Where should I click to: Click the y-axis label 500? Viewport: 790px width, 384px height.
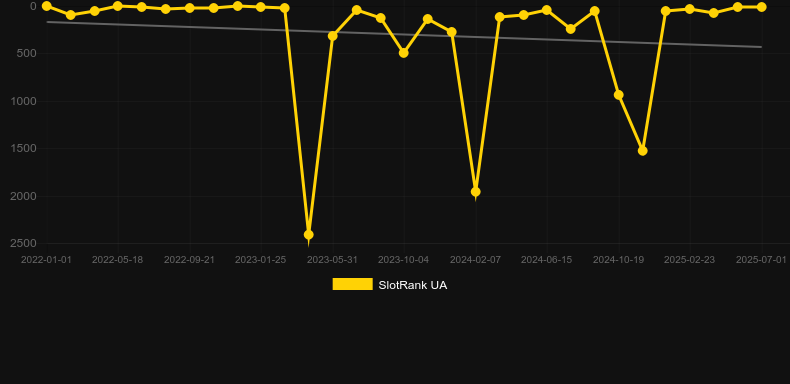coord(27,53)
